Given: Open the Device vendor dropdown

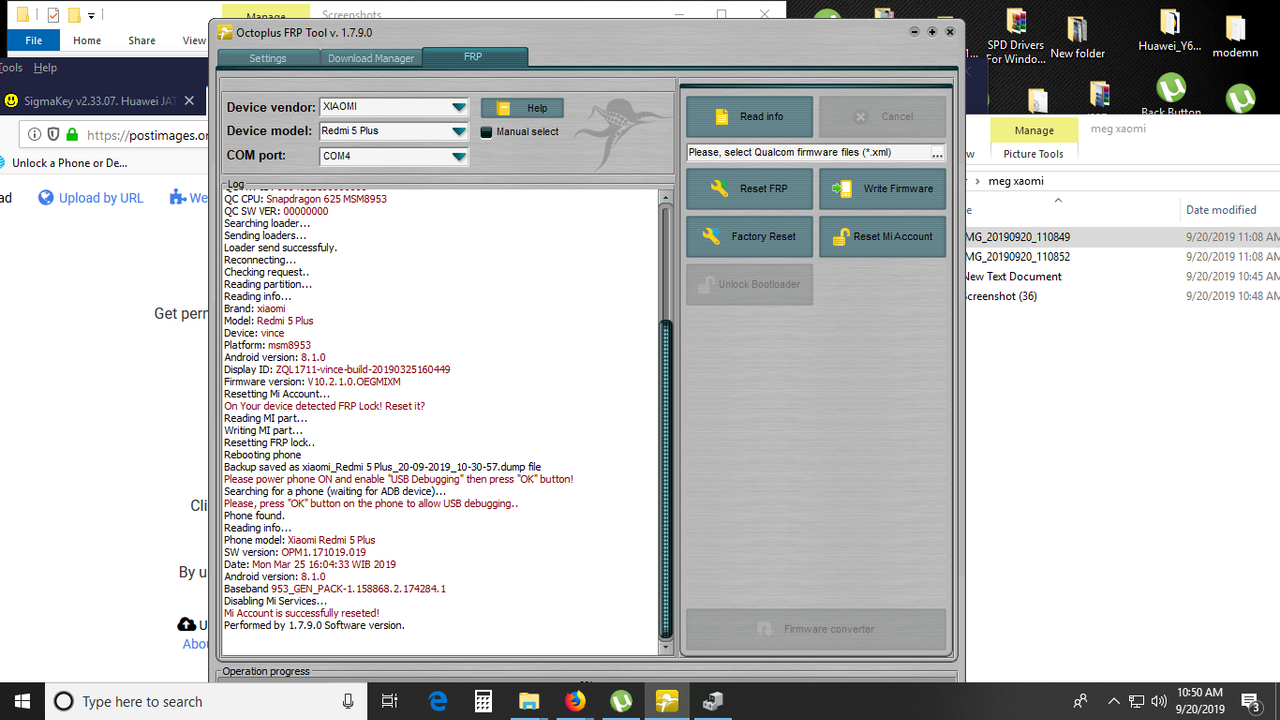Looking at the screenshot, I should pyautogui.click(x=458, y=106).
